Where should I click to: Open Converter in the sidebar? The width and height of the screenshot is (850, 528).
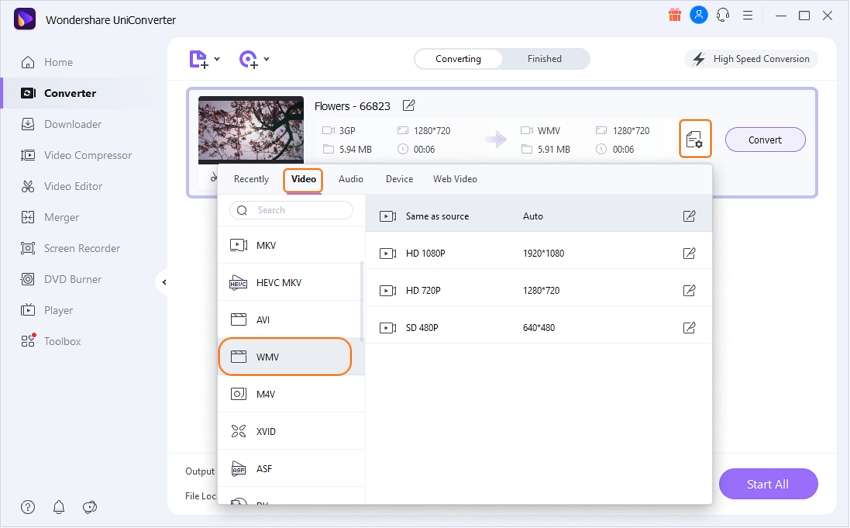pyautogui.click(x=58, y=93)
